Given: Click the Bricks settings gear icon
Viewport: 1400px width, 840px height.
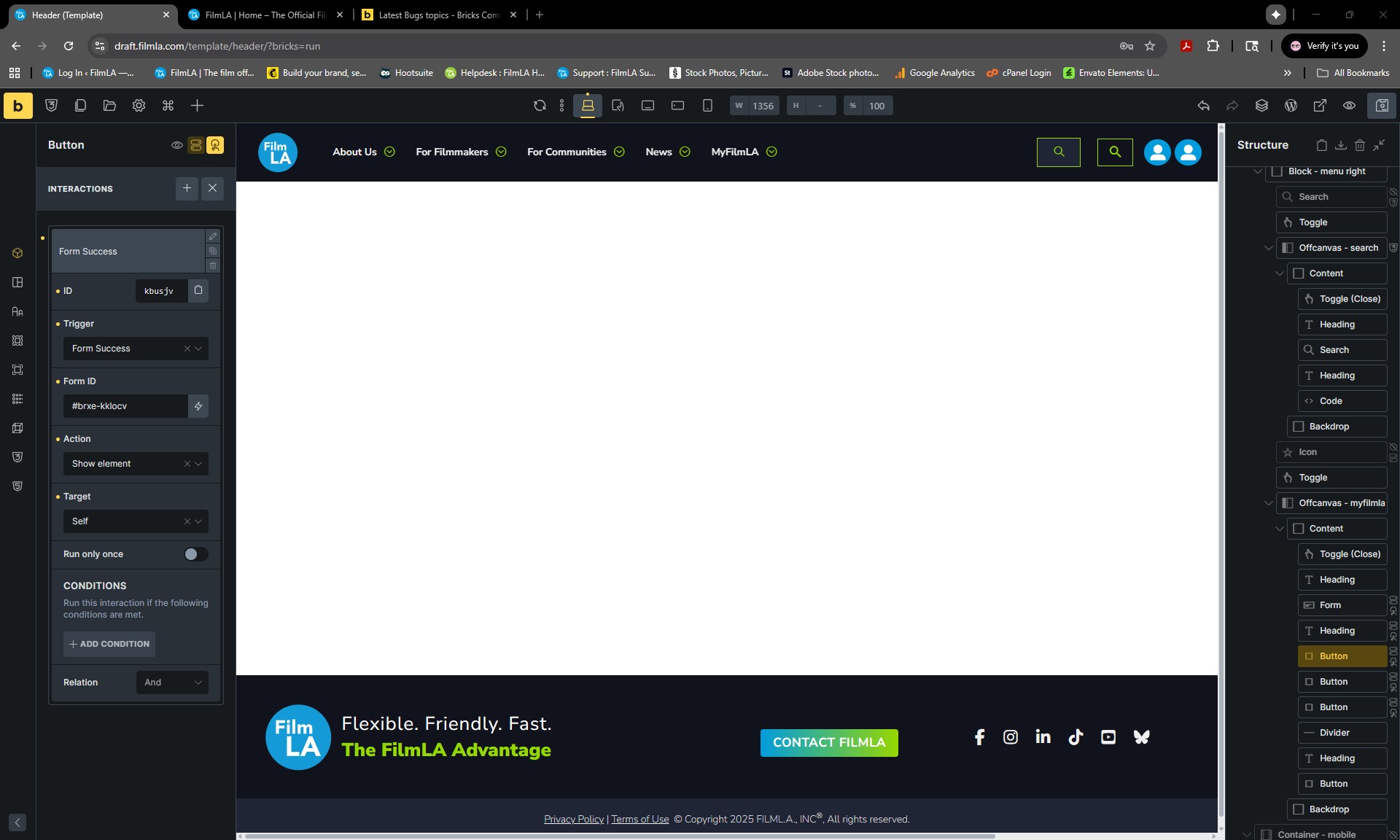Looking at the screenshot, I should pyautogui.click(x=139, y=106).
